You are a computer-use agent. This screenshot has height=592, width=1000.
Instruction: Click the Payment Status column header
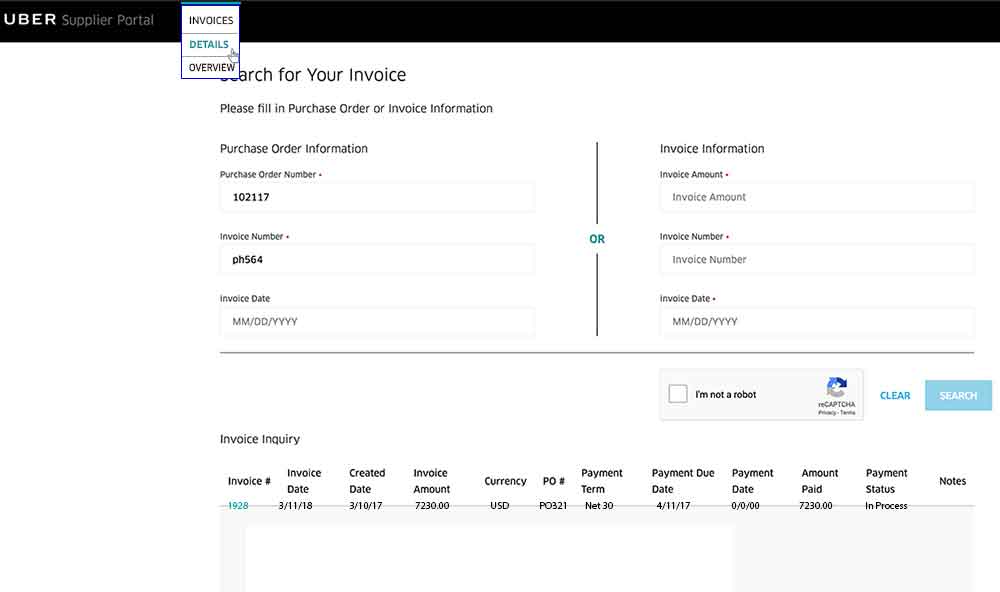click(886, 481)
